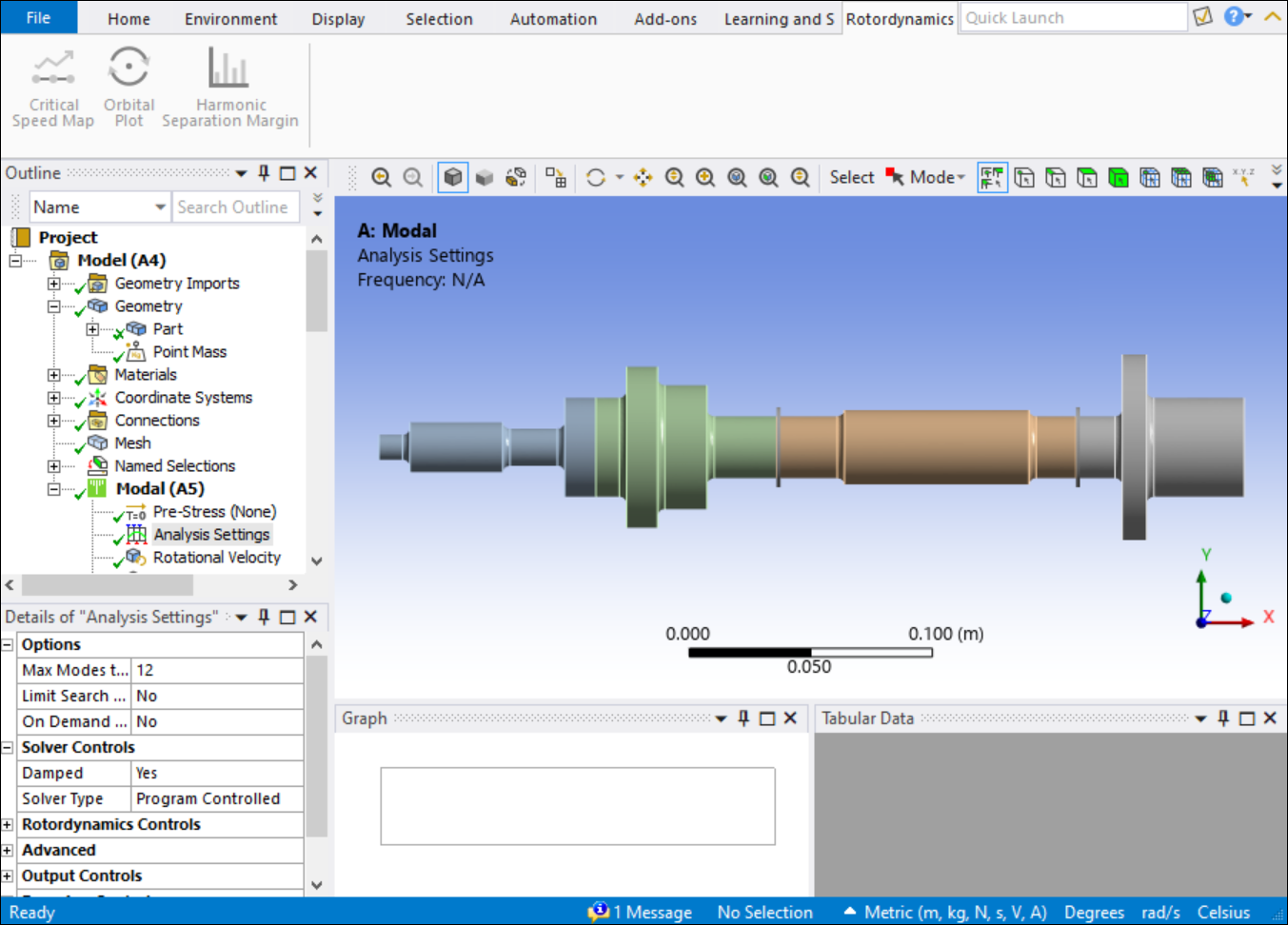This screenshot has width=1288, height=925.
Task: Open the Critical Speed Map tool
Action: (53, 86)
